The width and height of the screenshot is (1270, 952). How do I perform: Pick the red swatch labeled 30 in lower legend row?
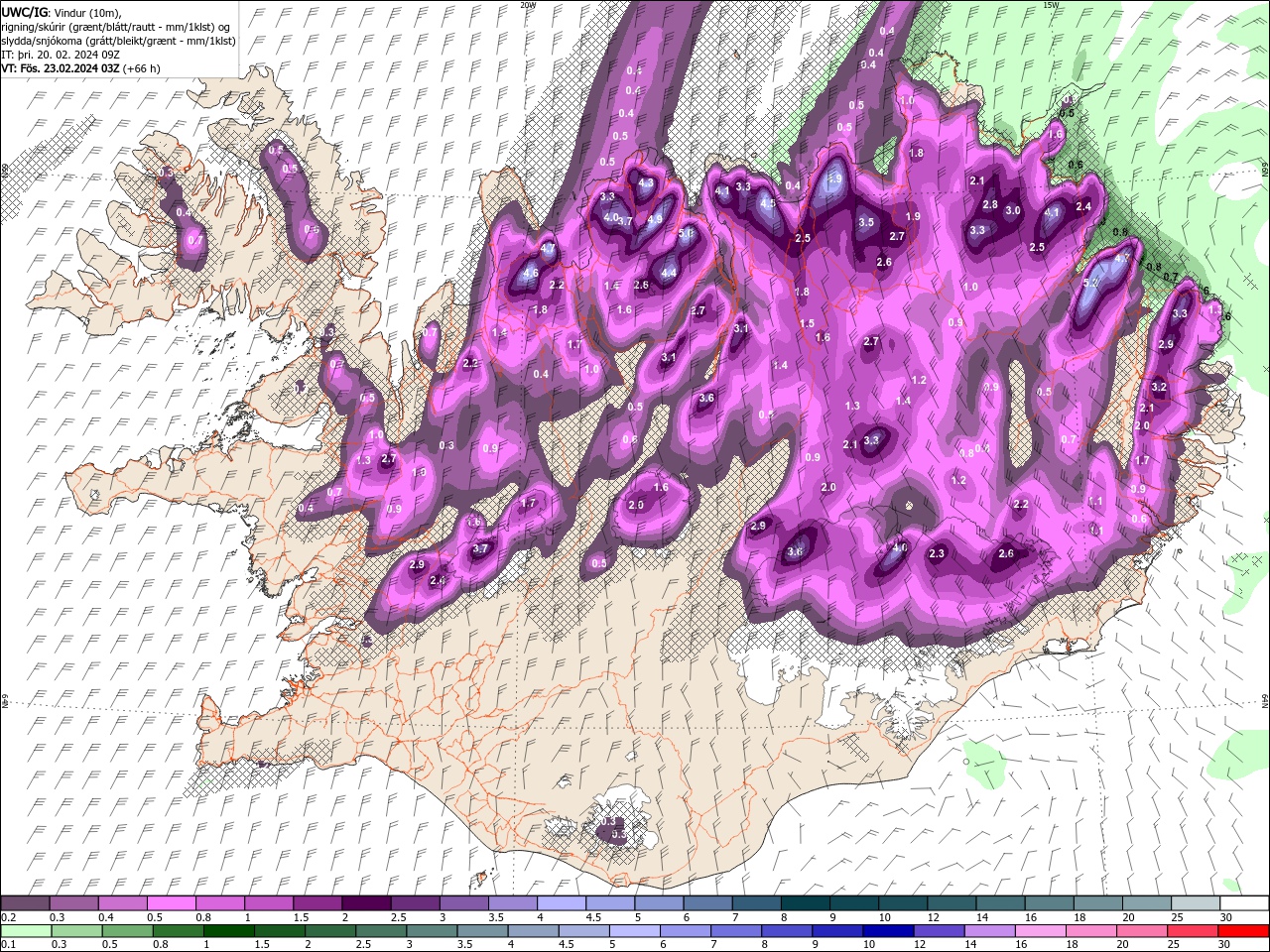tap(1242, 931)
